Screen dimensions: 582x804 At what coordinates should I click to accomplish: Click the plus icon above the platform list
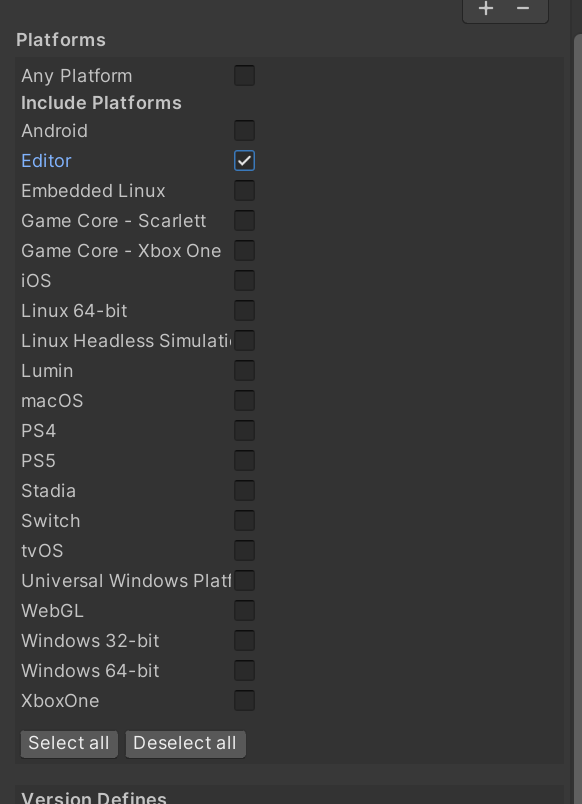click(x=486, y=8)
